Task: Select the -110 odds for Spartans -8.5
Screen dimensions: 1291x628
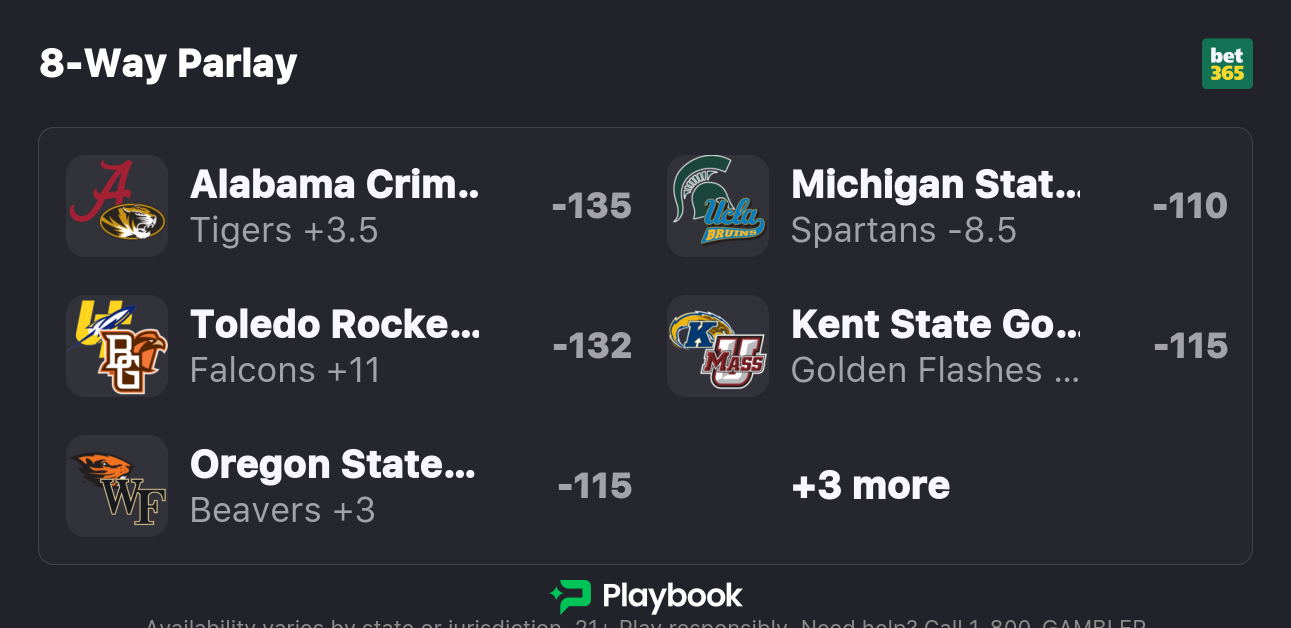Action: pyautogui.click(x=1190, y=206)
